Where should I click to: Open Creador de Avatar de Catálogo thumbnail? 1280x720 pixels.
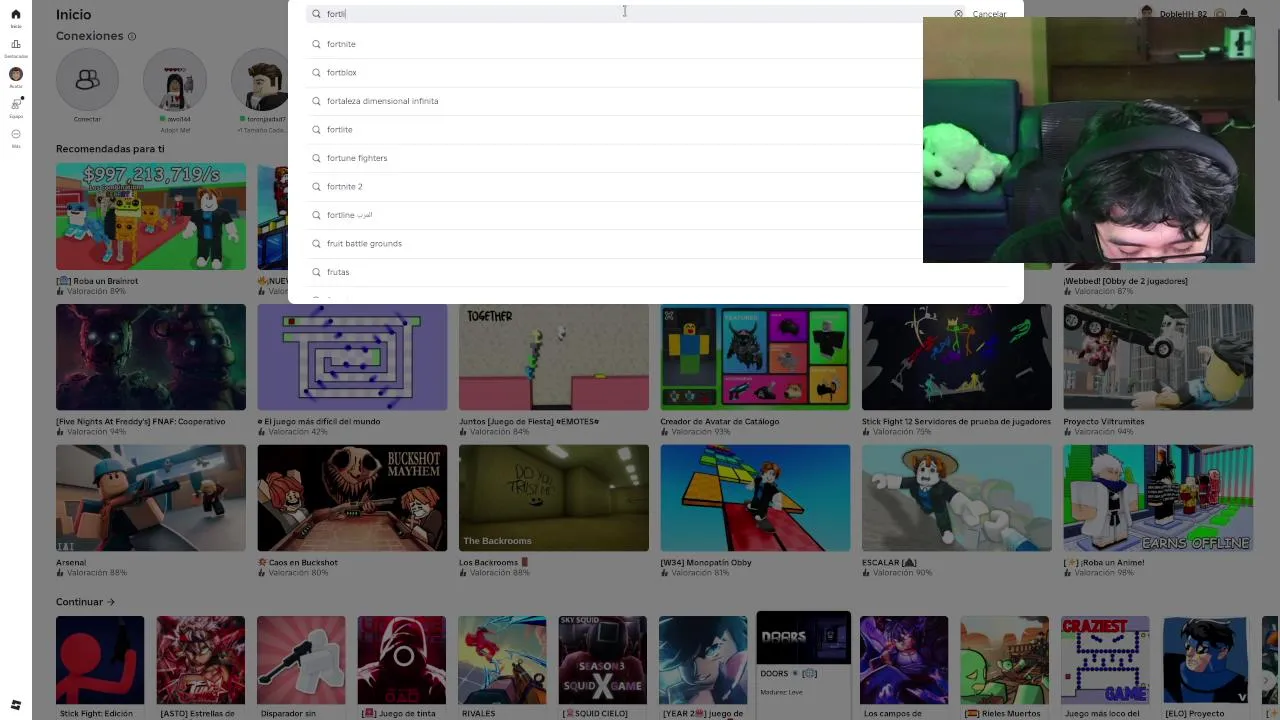(755, 357)
